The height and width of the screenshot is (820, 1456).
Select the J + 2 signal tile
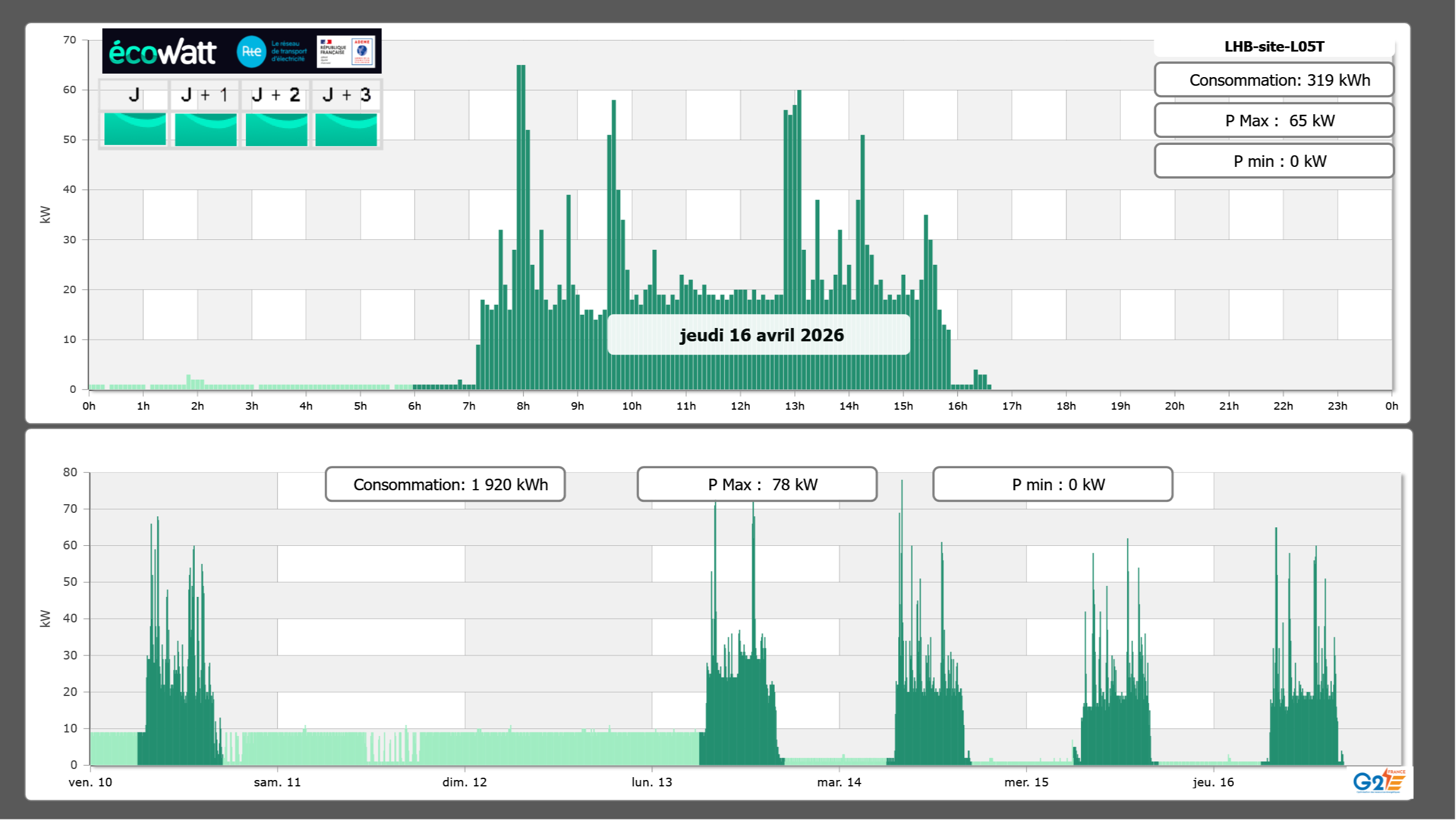coord(277,129)
